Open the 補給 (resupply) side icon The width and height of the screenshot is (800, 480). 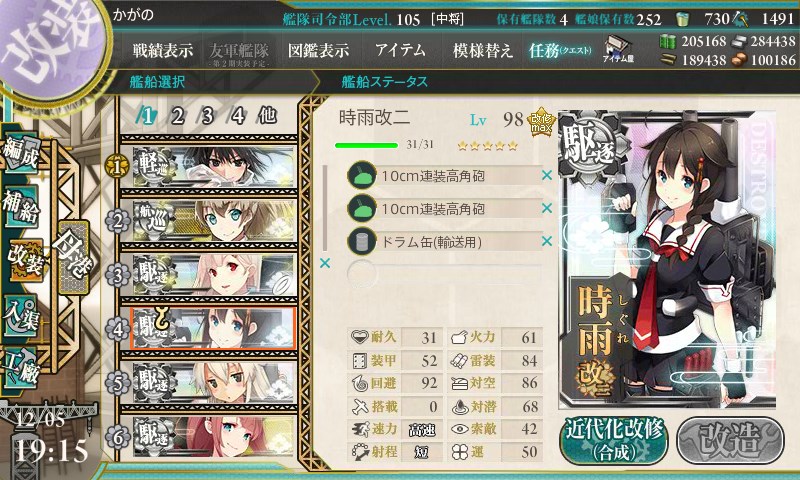pos(21,206)
